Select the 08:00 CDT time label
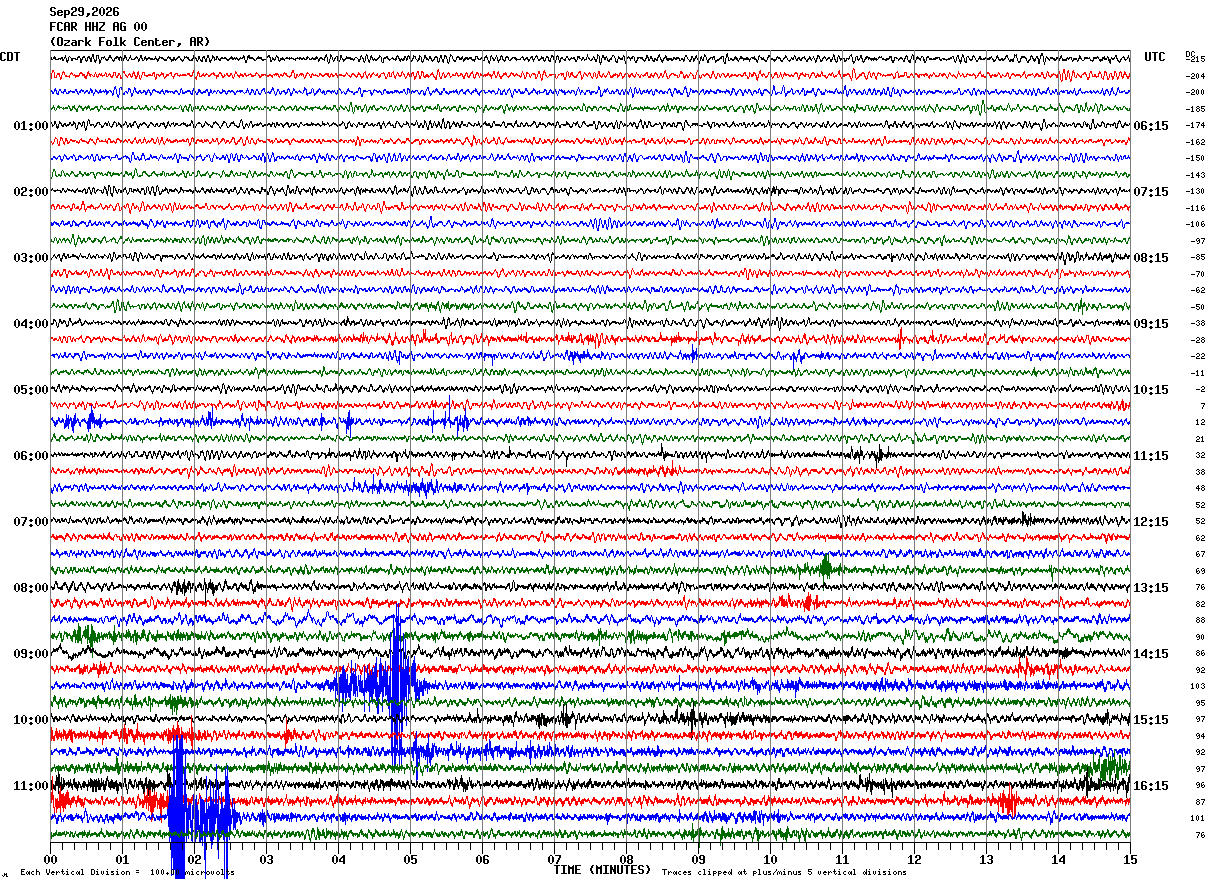This screenshot has width=1210, height=886. click(30, 588)
